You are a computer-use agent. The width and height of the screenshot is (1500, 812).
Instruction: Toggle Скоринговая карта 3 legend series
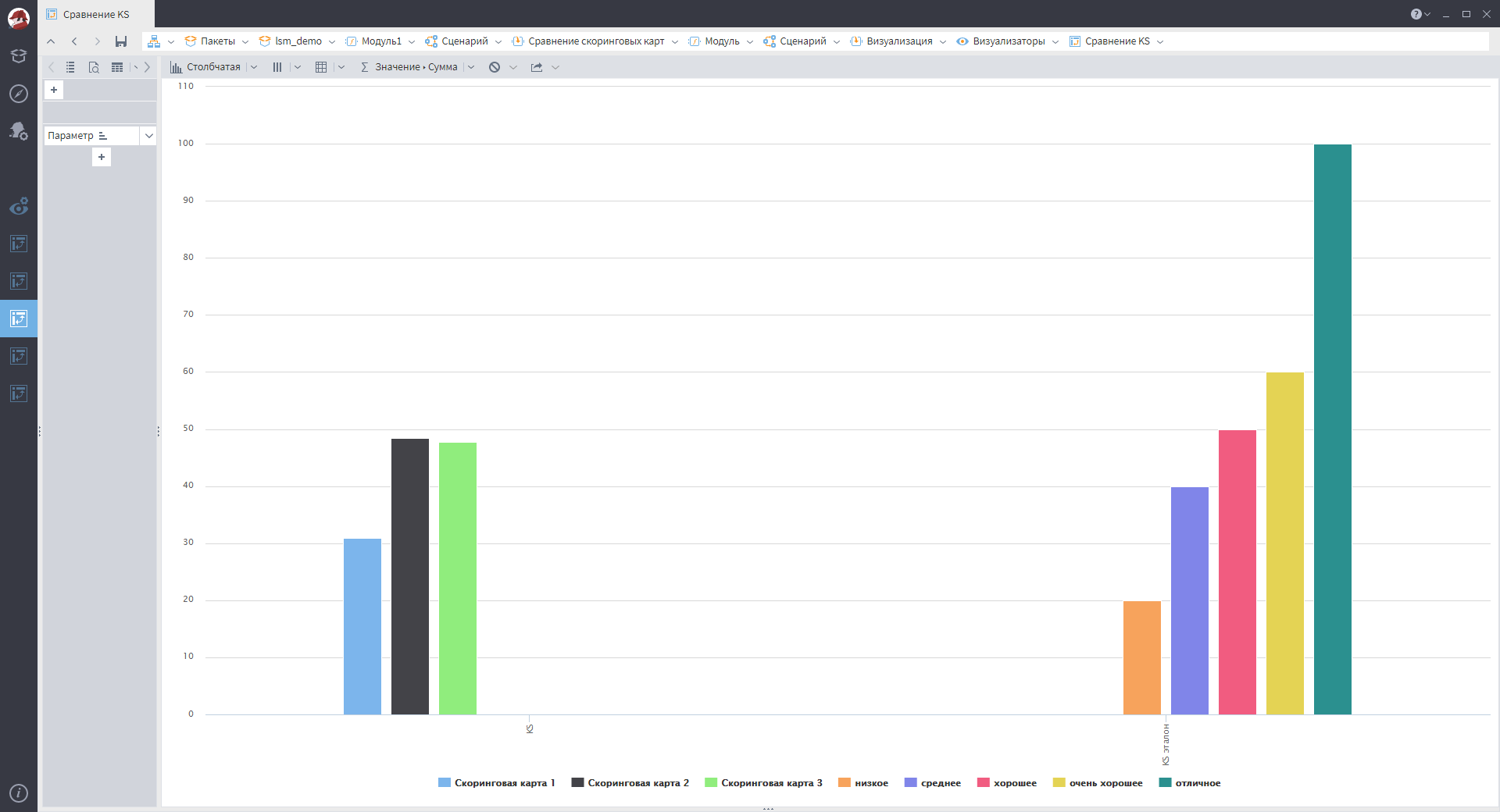763,783
